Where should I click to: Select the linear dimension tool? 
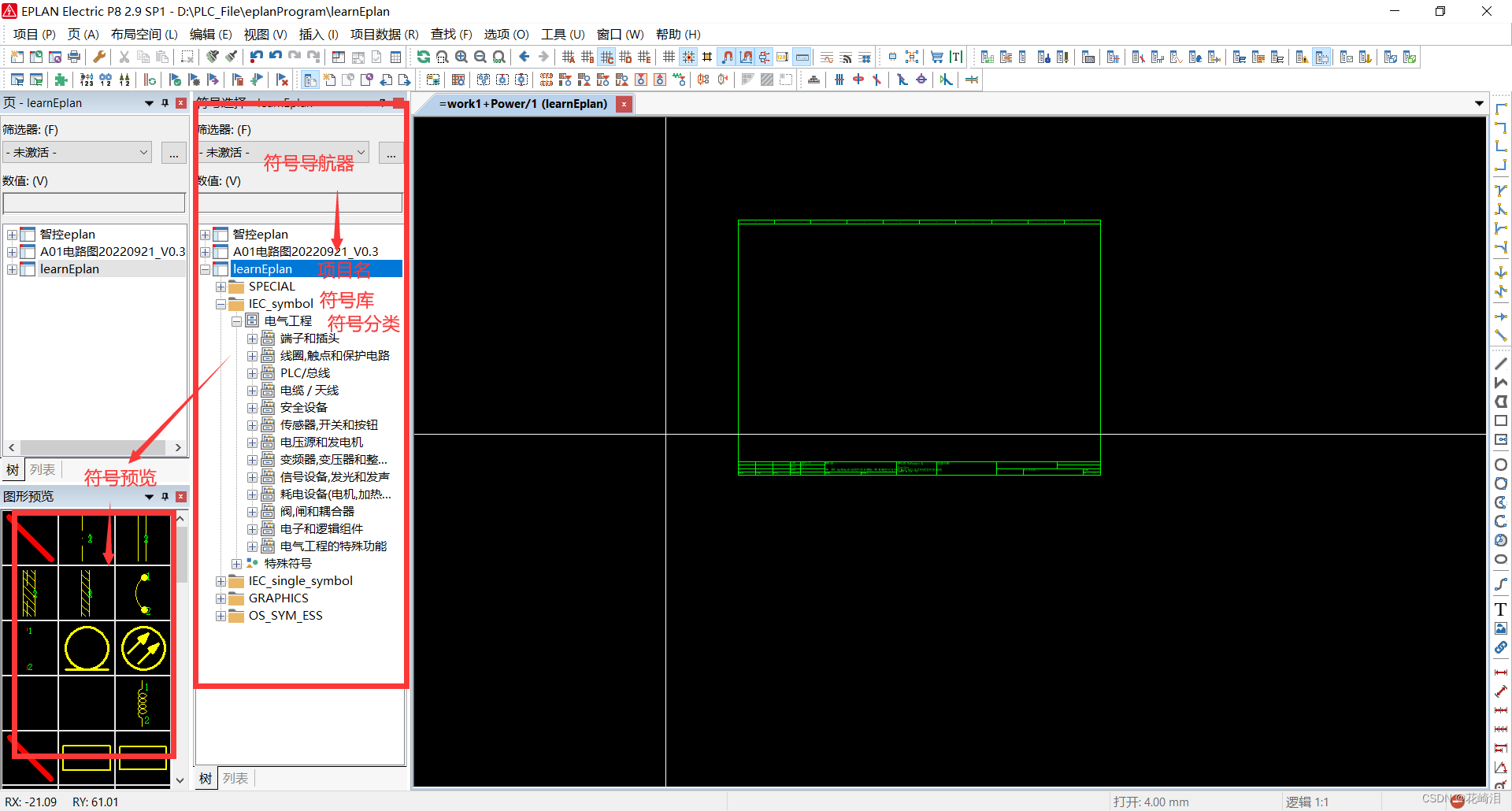pos(1501,672)
